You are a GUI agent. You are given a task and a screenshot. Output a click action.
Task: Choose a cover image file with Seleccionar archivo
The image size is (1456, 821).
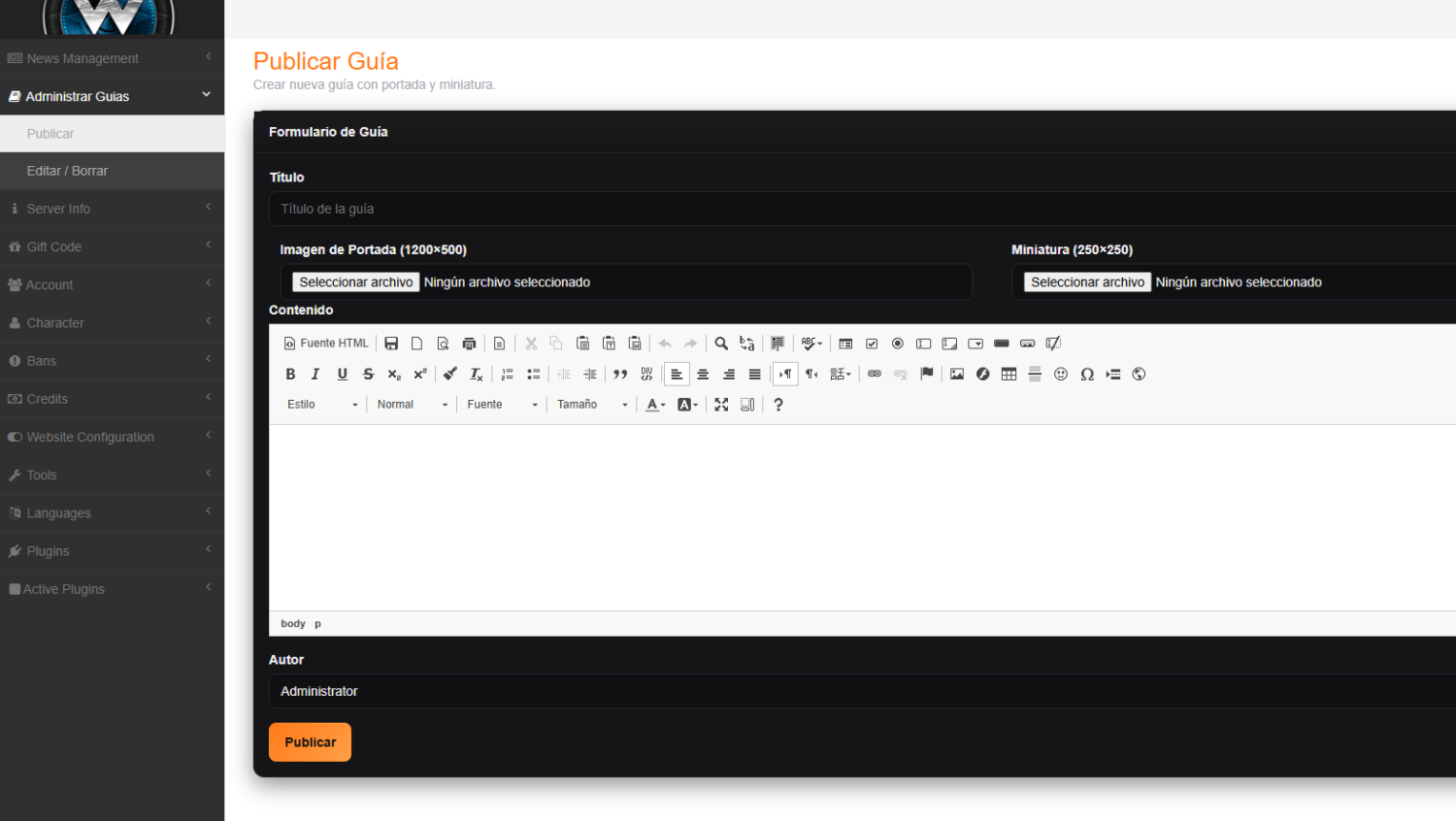[x=355, y=281]
